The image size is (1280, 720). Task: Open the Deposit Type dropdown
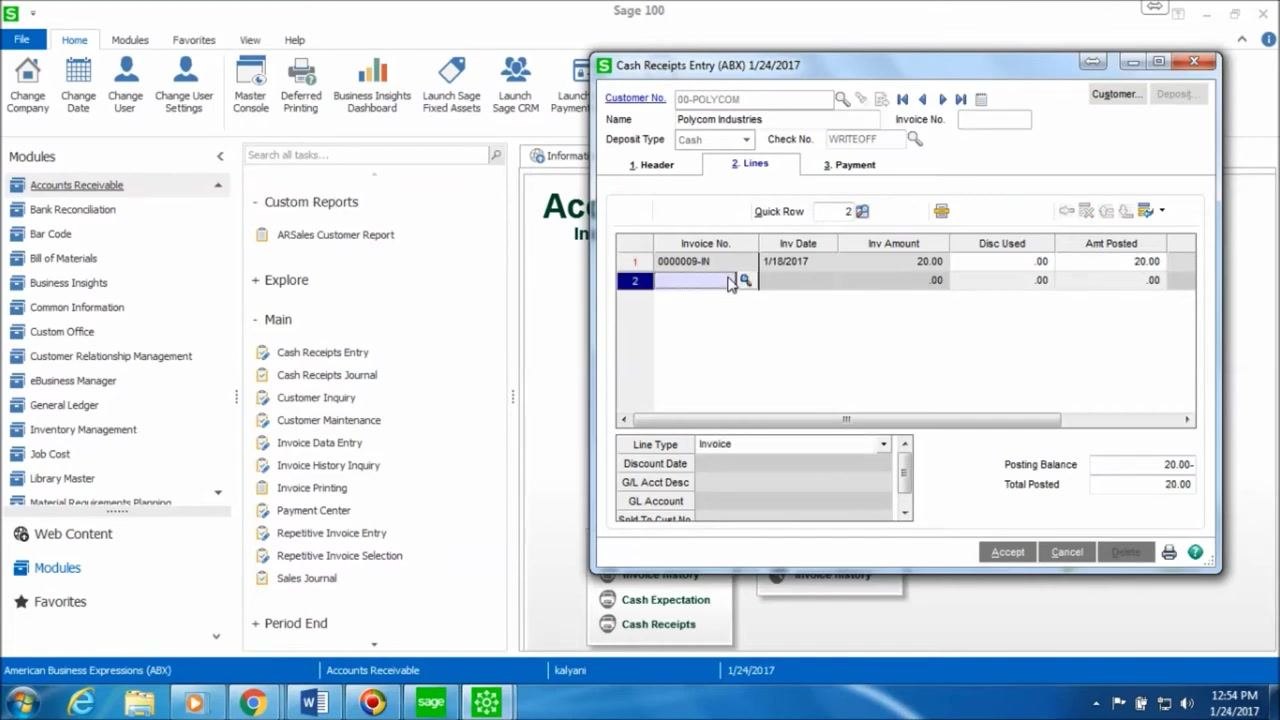click(746, 140)
